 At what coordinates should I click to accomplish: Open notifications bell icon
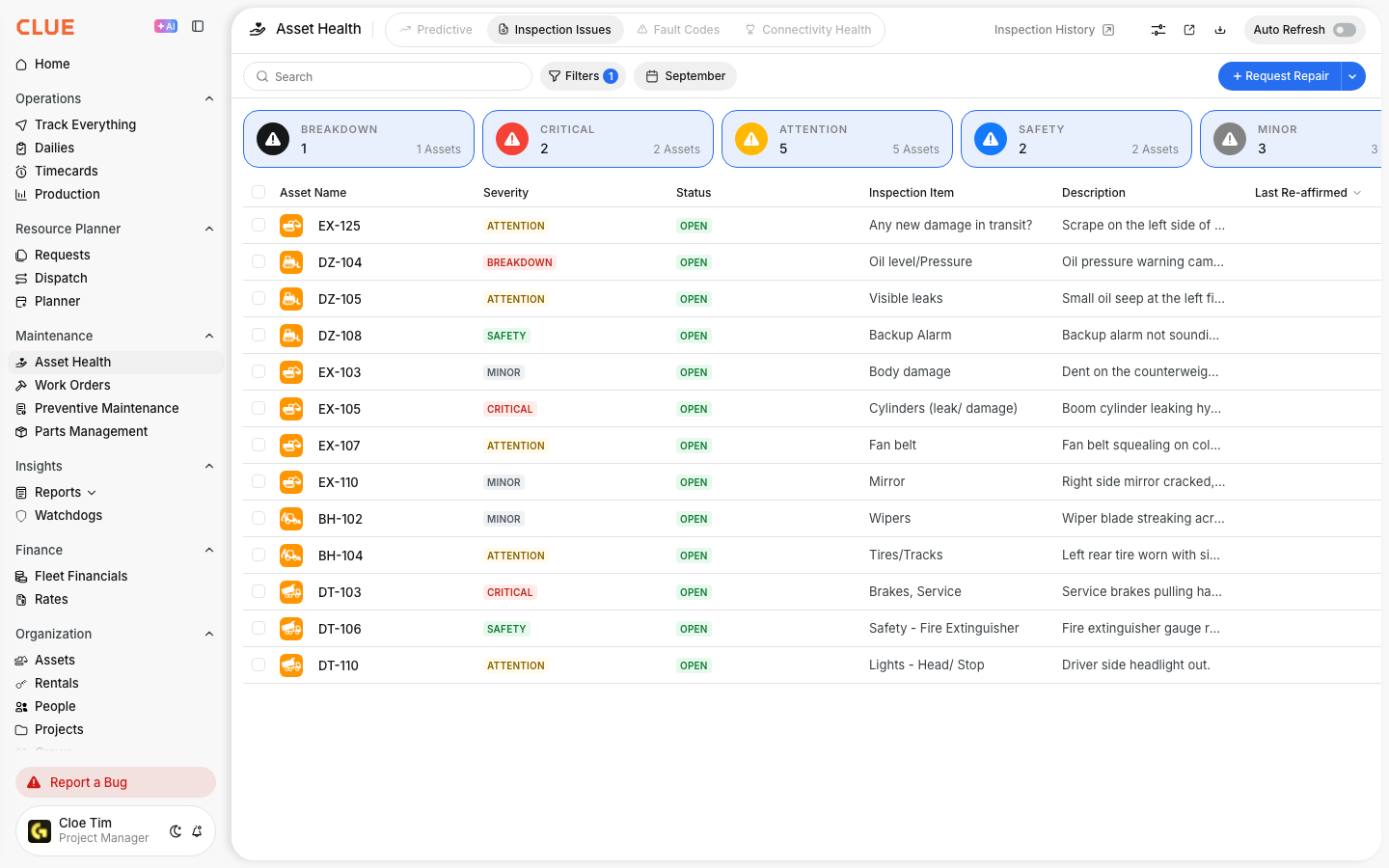[x=197, y=831]
